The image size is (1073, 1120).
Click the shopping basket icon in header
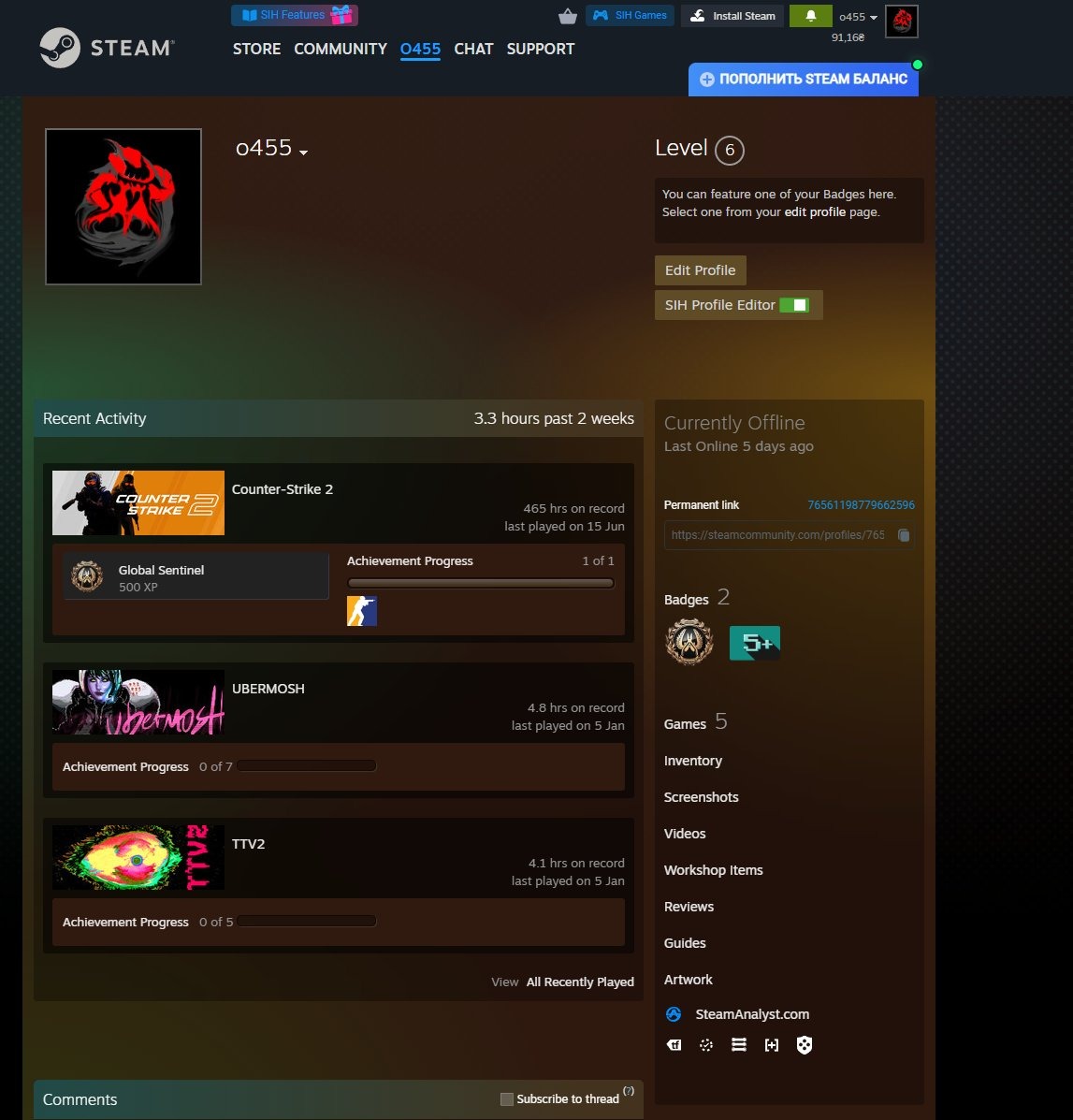point(568,16)
